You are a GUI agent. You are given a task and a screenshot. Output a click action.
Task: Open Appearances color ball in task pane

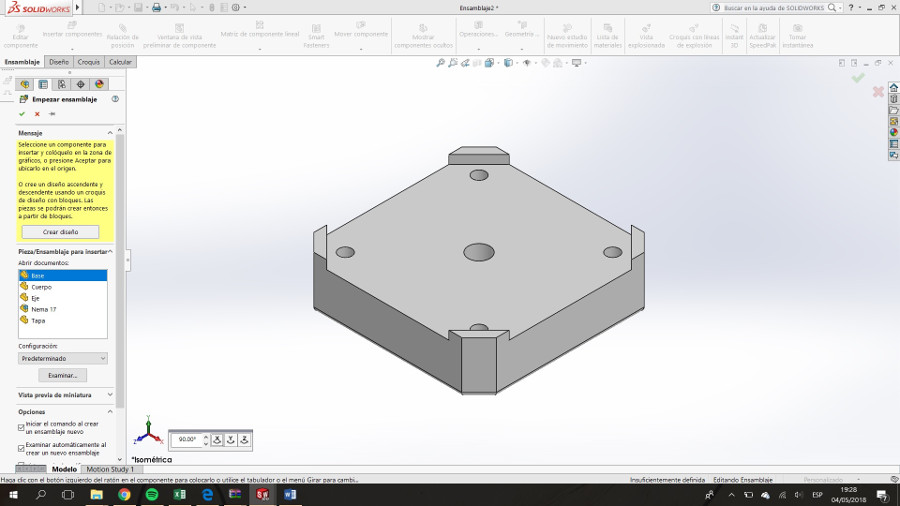pyautogui.click(x=894, y=133)
